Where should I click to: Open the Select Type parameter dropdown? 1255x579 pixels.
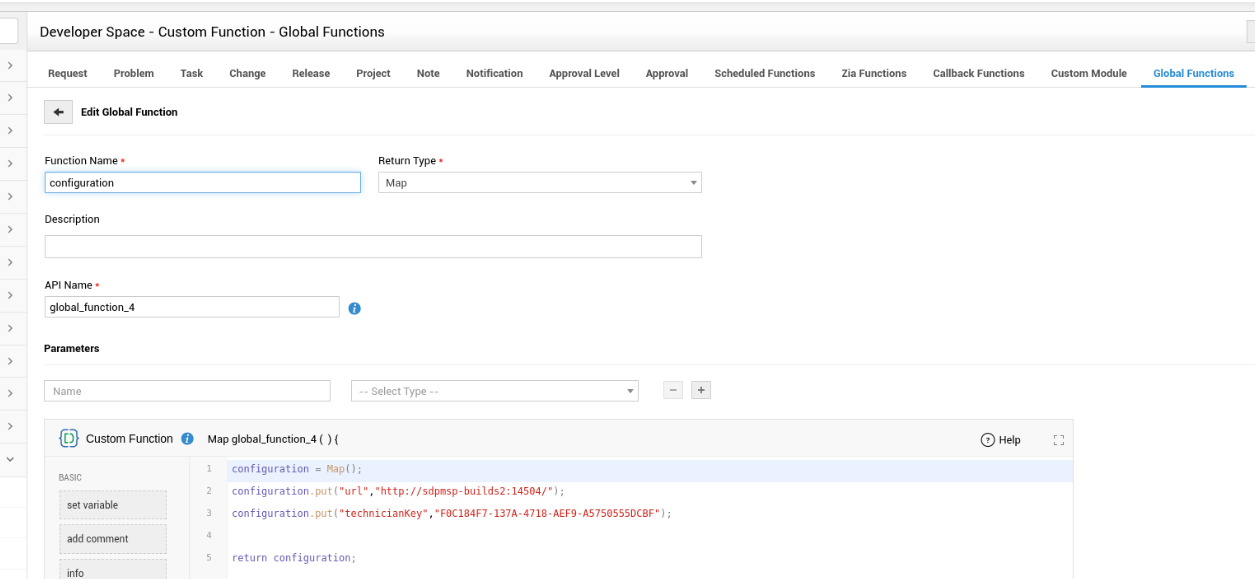coord(494,391)
